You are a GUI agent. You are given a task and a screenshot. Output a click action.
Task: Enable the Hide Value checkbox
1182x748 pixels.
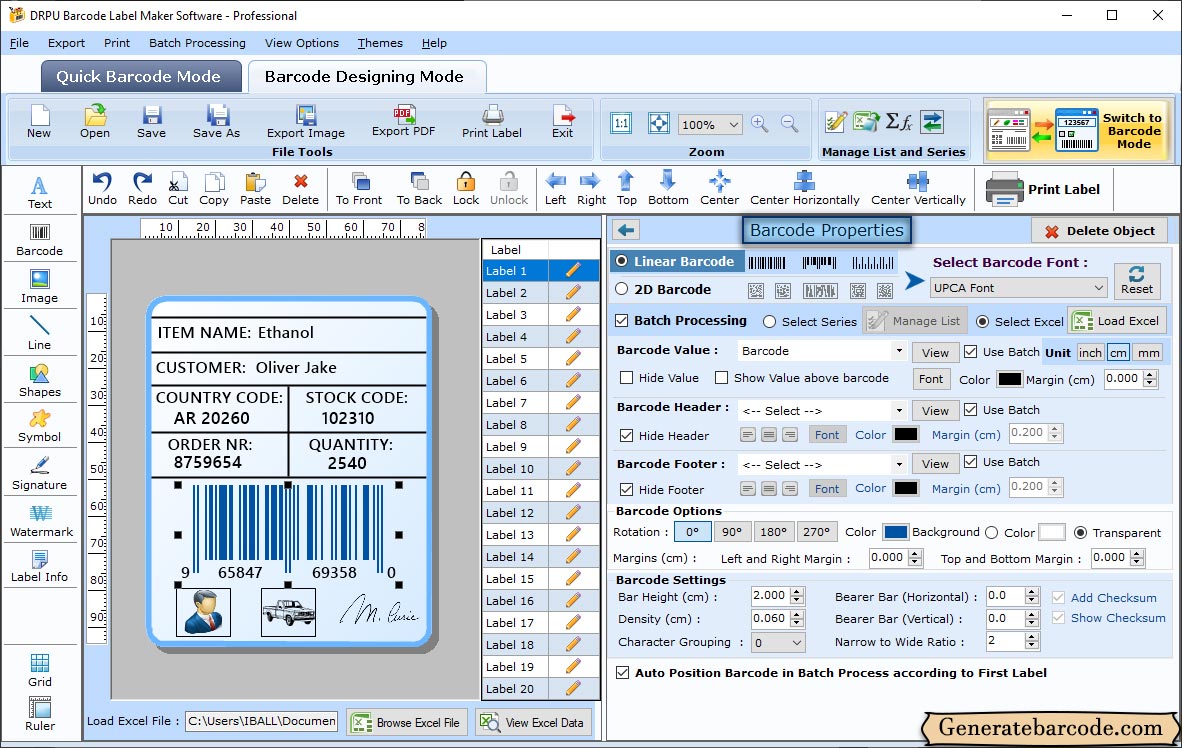click(x=626, y=378)
